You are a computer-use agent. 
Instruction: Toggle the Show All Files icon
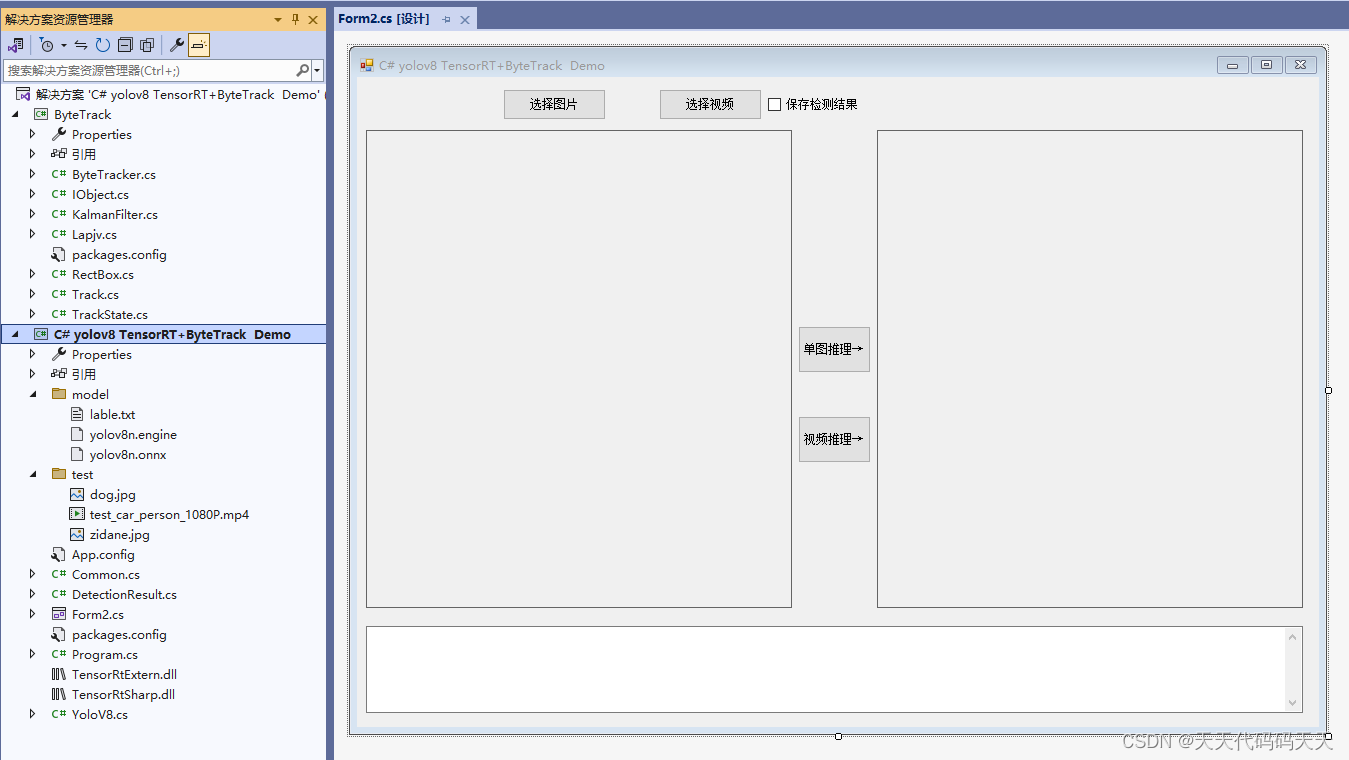pos(148,44)
